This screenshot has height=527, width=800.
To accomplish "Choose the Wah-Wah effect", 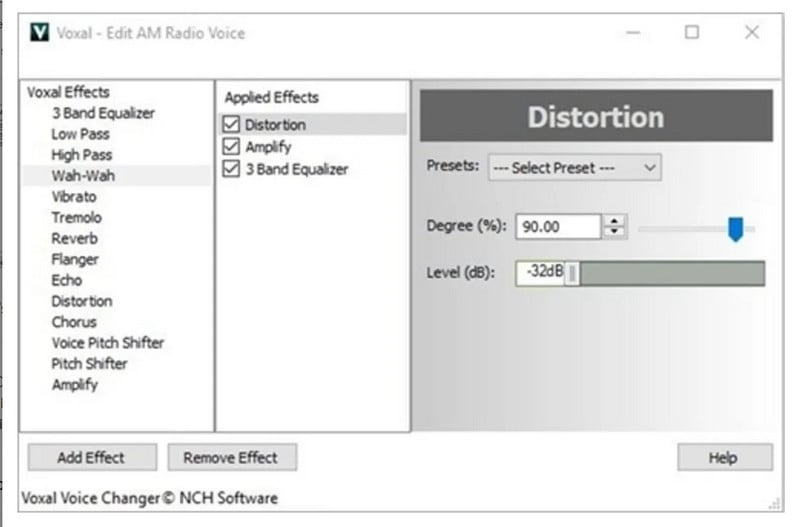I will click(83, 176).
